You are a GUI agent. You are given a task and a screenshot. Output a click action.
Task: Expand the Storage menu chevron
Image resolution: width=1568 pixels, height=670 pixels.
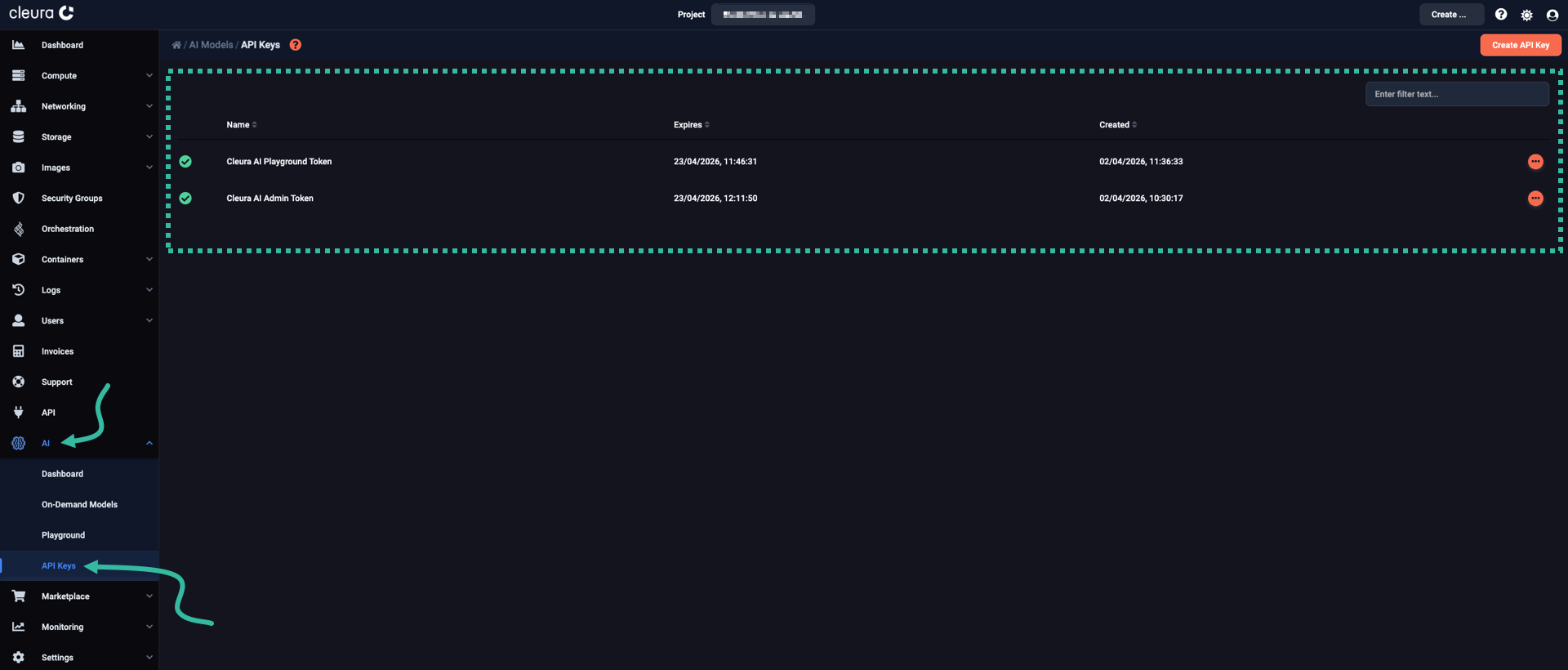(x=149, y=136)
